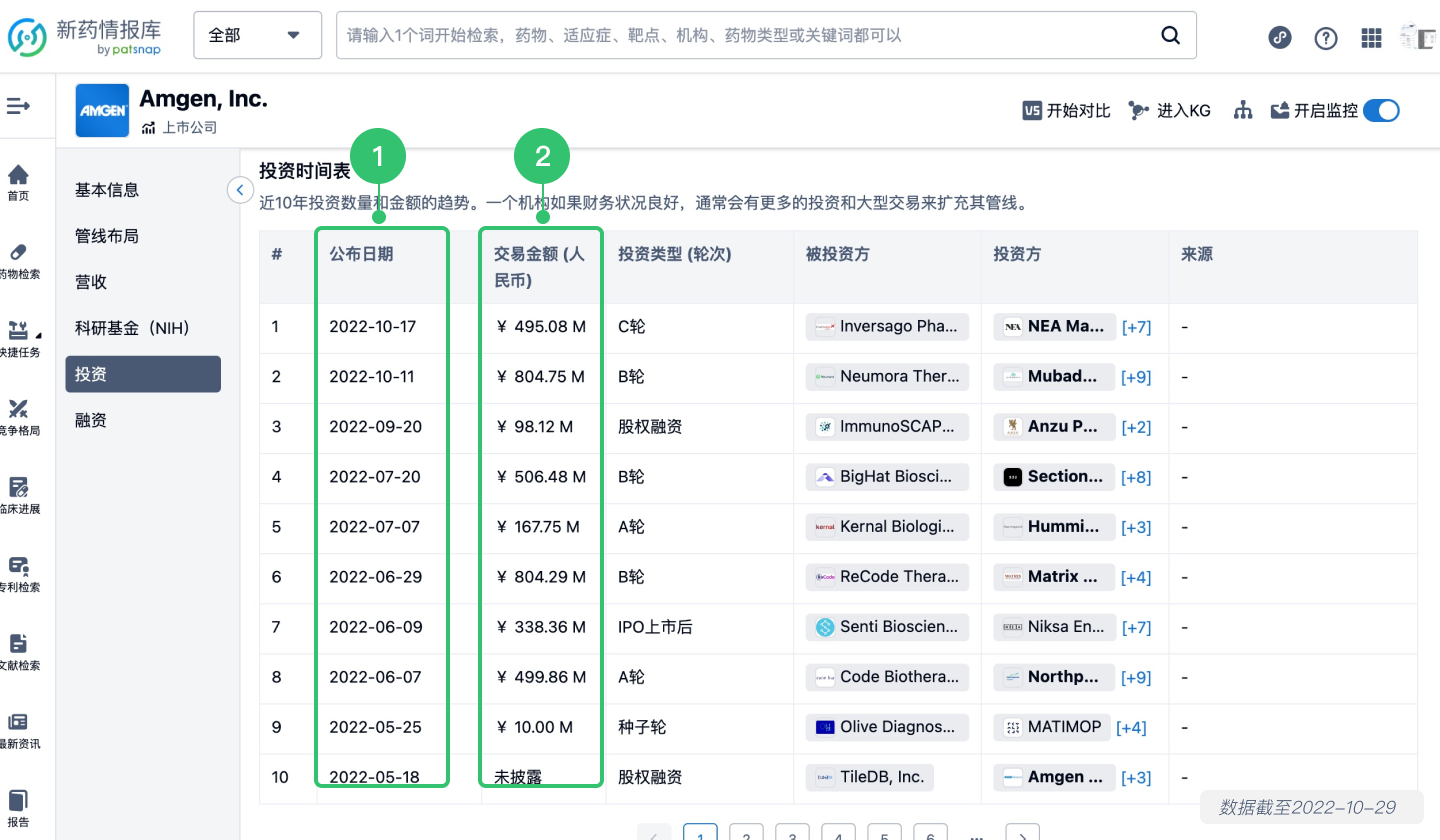Open Niksa Energy investor tag
The image size is (1440, 840).
(1054, 627)
